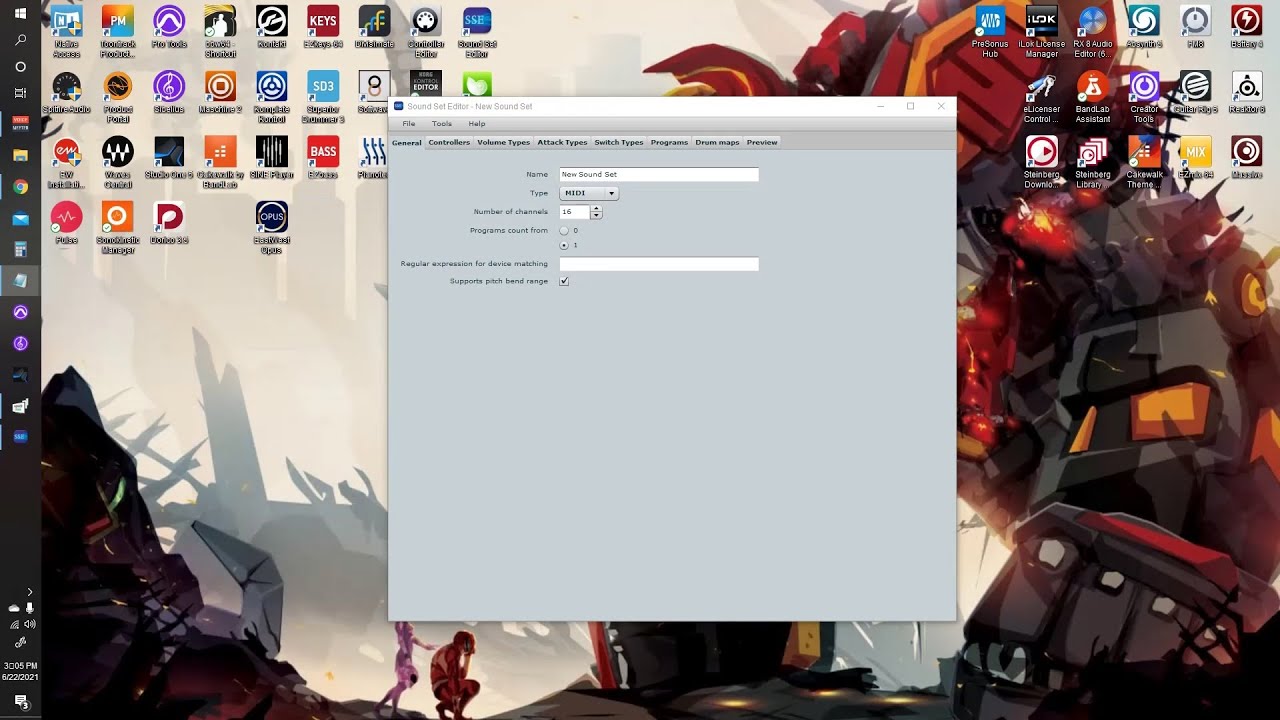Select the Pro Tools desktop shortcut
The height and width of the screenshot is (720, 1280).
click(169, 27)
